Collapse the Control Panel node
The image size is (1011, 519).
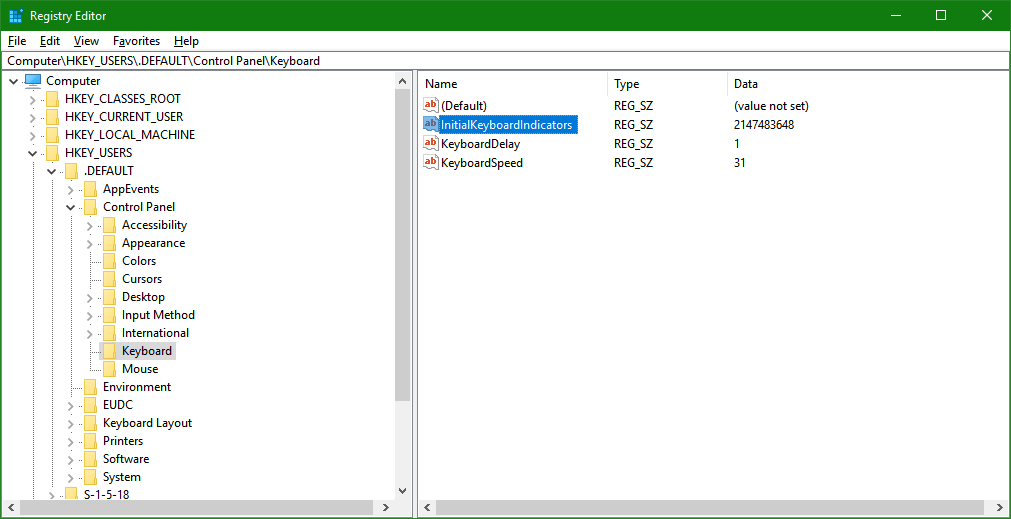tap(71, 208)
